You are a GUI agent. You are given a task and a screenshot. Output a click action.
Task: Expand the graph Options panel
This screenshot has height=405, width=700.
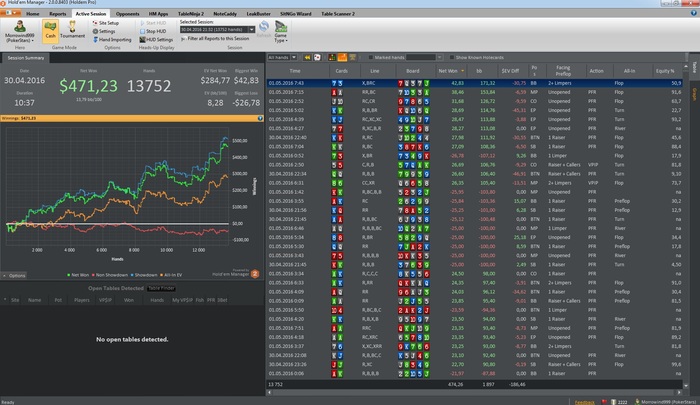coord(14,276)
